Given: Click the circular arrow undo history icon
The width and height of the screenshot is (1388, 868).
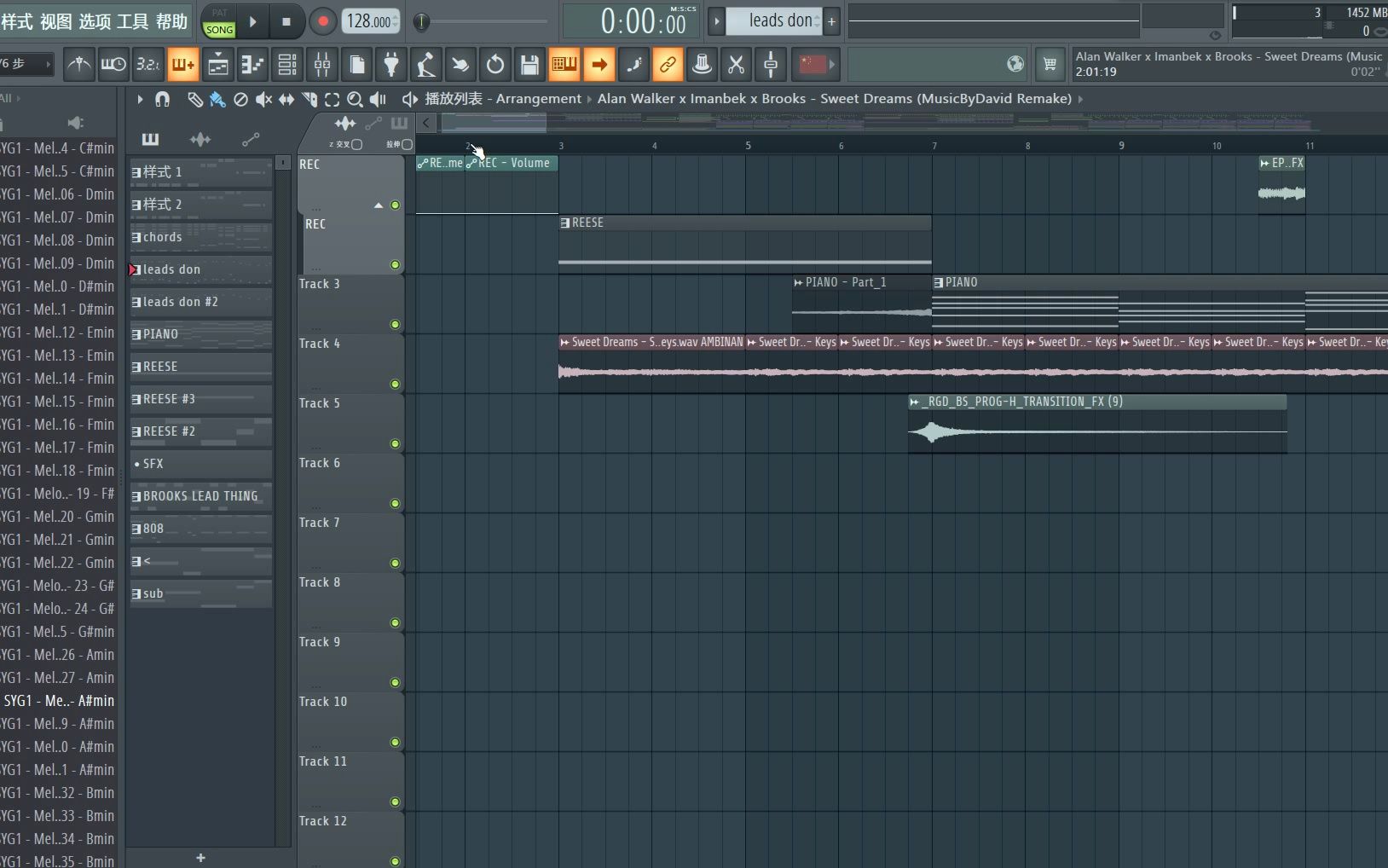Looking at the screenshot, I should click(495, 64).
